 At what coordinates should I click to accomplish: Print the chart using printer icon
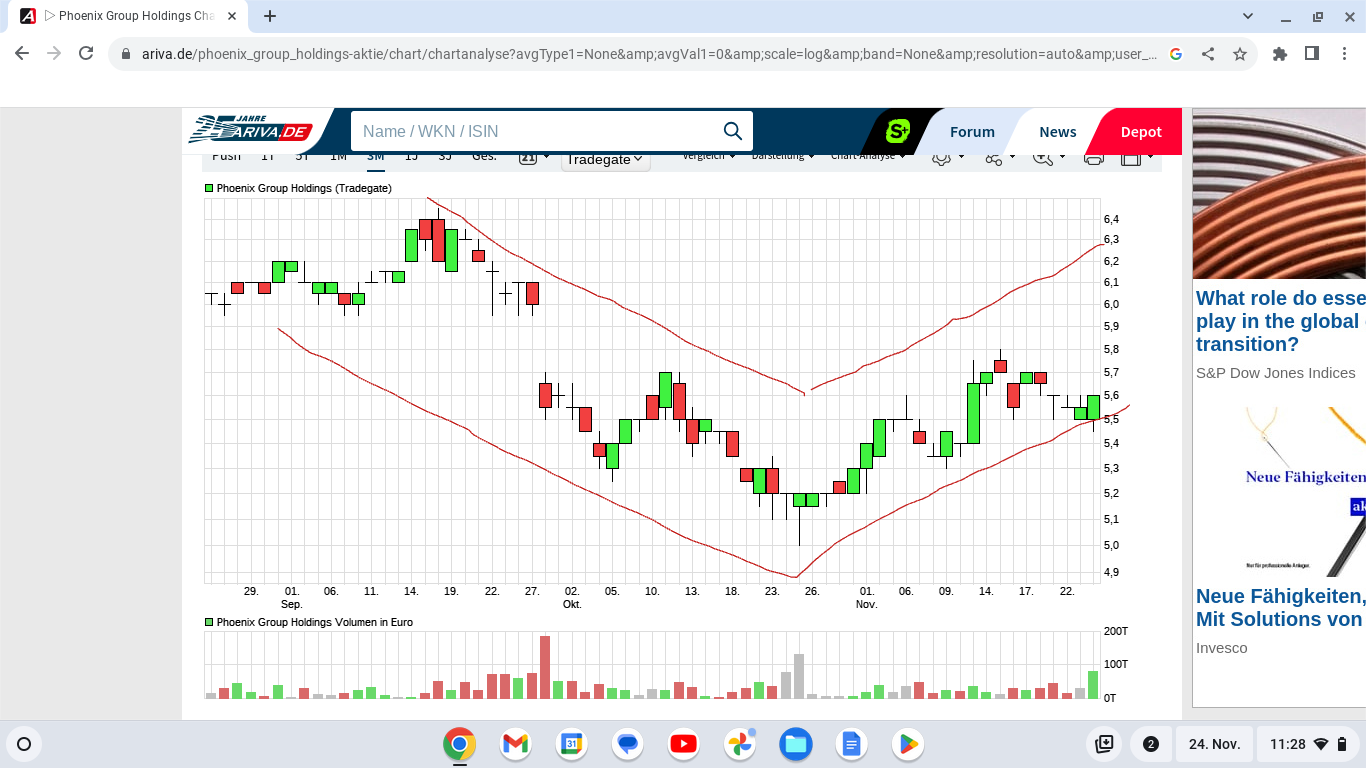[1094, 158]
